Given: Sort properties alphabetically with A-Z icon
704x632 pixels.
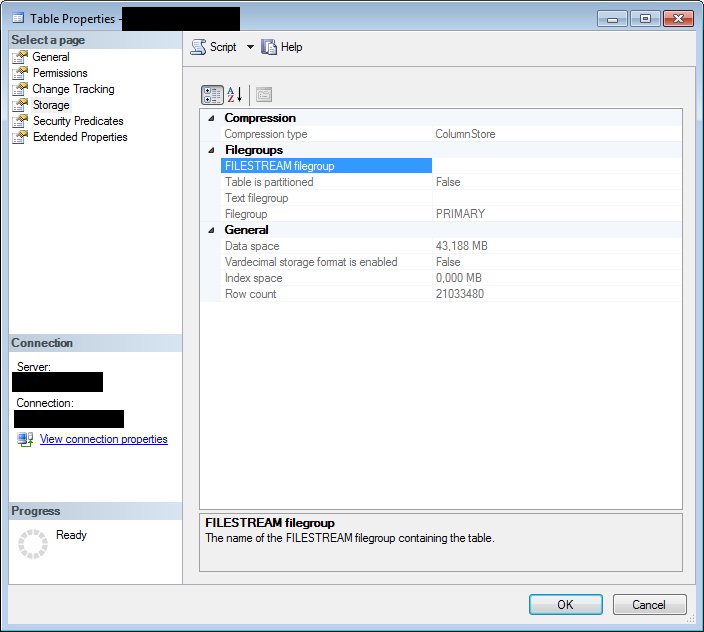Looking at the screenshot, I should [234, 95].
